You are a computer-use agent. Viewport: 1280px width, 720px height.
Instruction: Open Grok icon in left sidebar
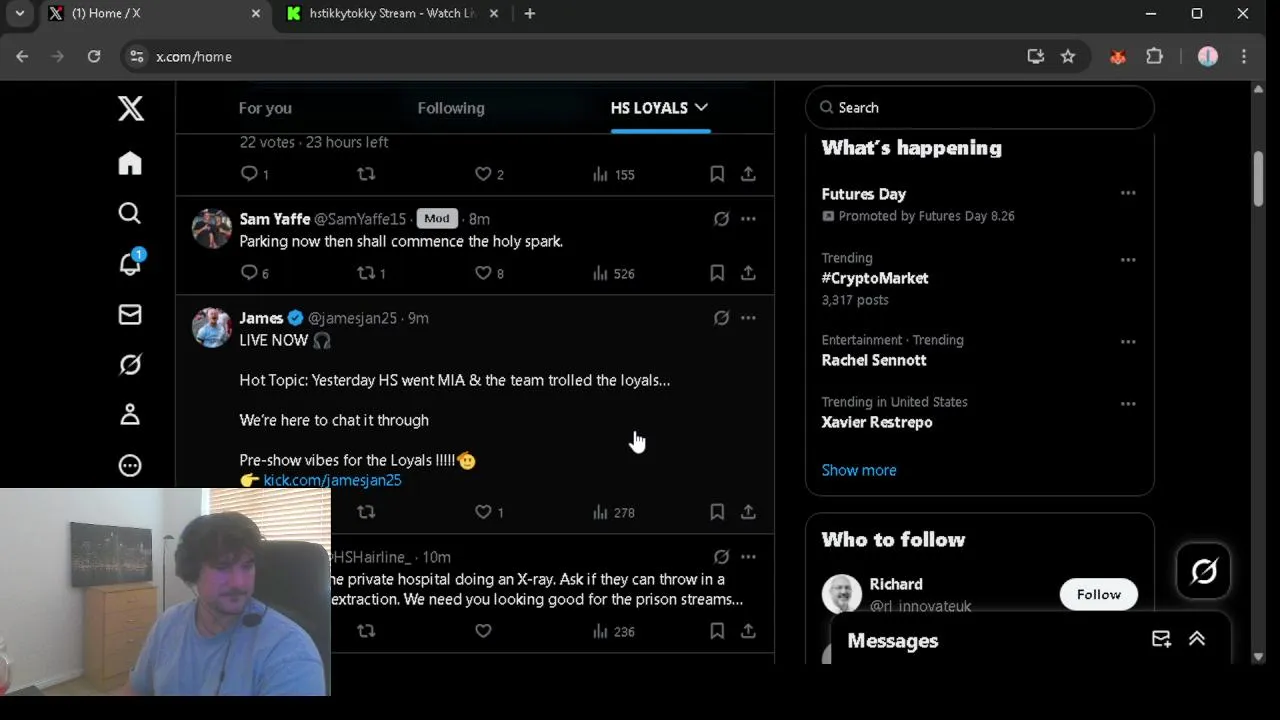(x=130, y=365)
